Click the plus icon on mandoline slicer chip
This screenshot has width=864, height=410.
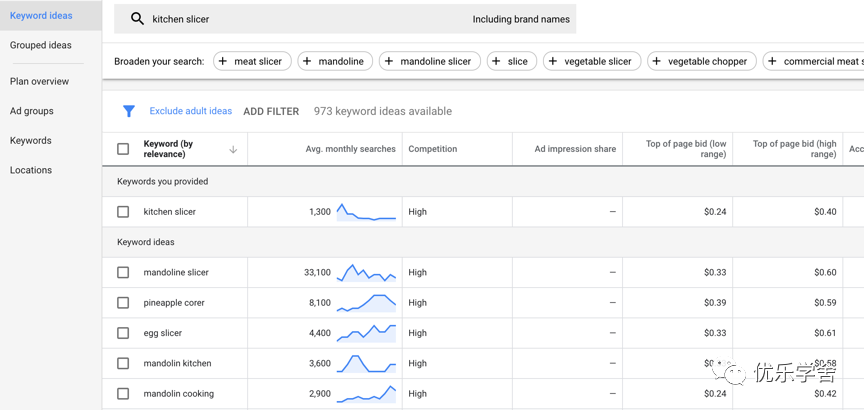(x=388, y=61)
